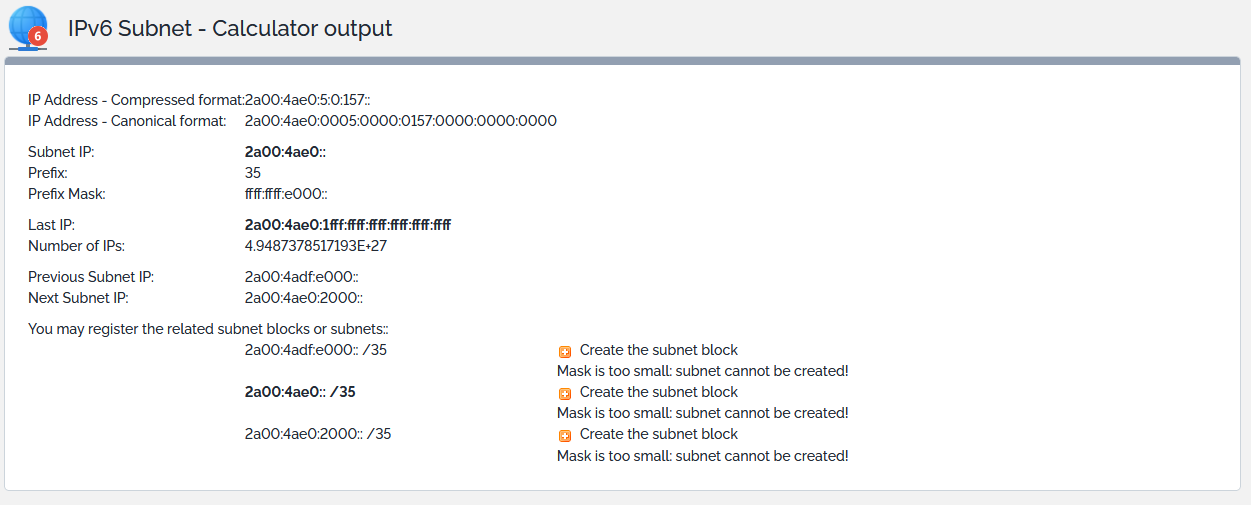Click the Prefix Mask value ffff:ffff:e000::

click(286, 194)
